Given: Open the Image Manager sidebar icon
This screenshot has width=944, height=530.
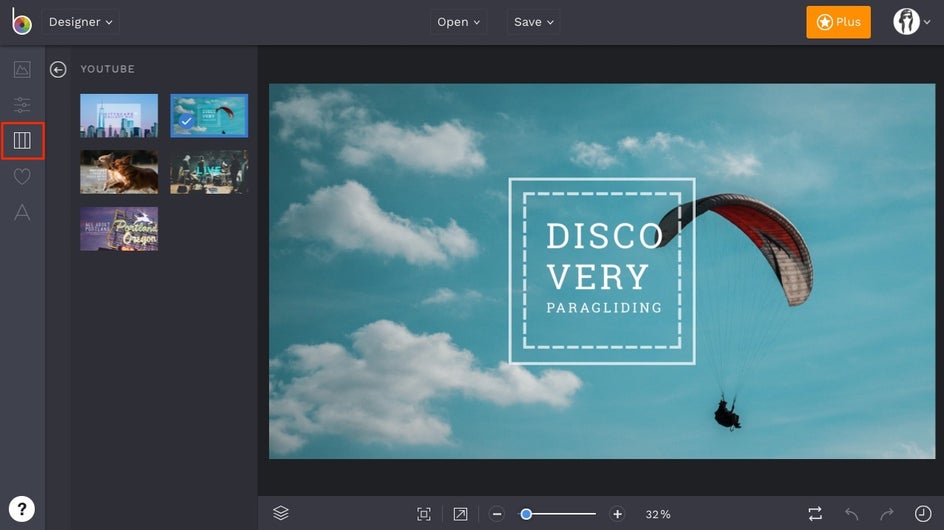Looking at the screenshot, I should point(22,69).
